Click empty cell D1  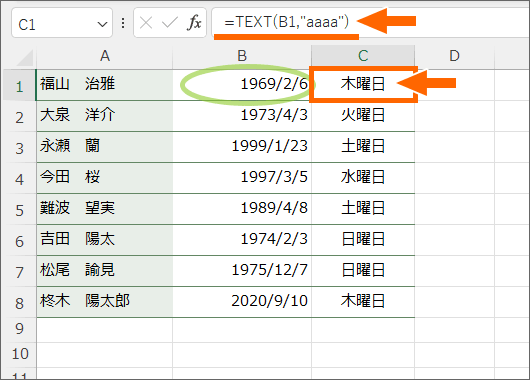click(454, 85)
